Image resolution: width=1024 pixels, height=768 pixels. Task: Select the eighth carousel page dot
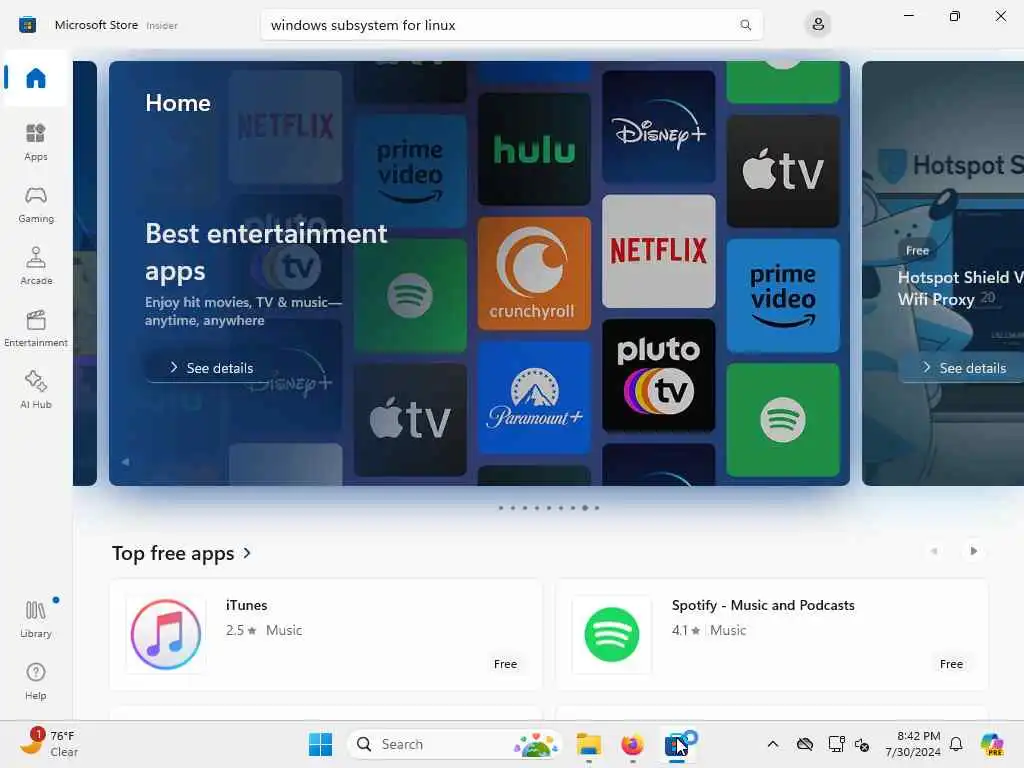[x=585, y=507]
